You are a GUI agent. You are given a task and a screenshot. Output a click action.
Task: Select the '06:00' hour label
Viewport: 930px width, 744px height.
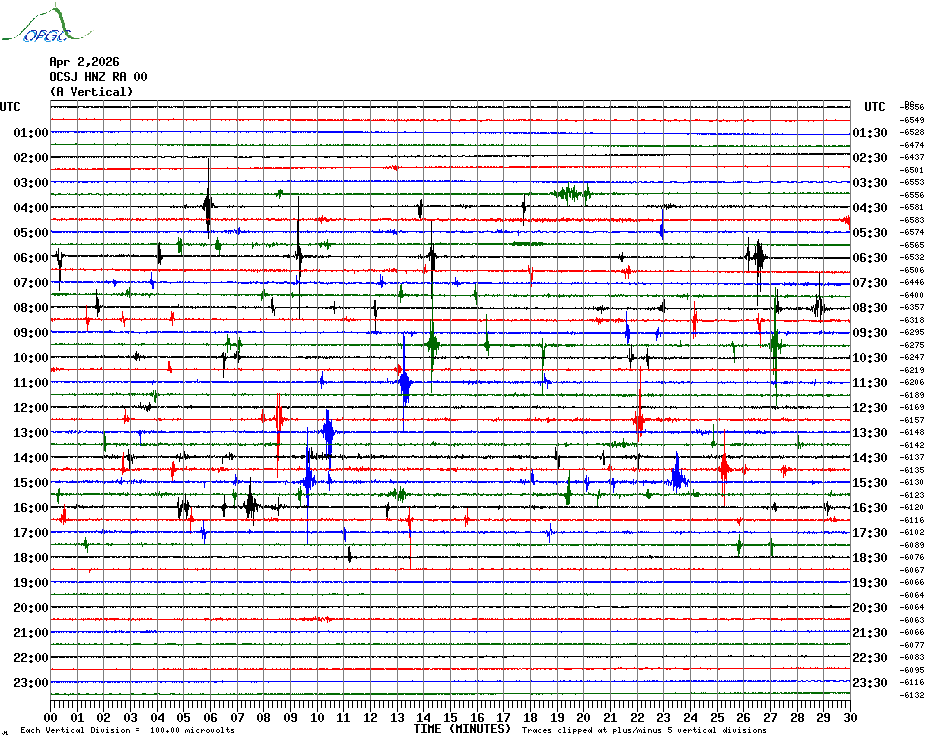(31, 257)
